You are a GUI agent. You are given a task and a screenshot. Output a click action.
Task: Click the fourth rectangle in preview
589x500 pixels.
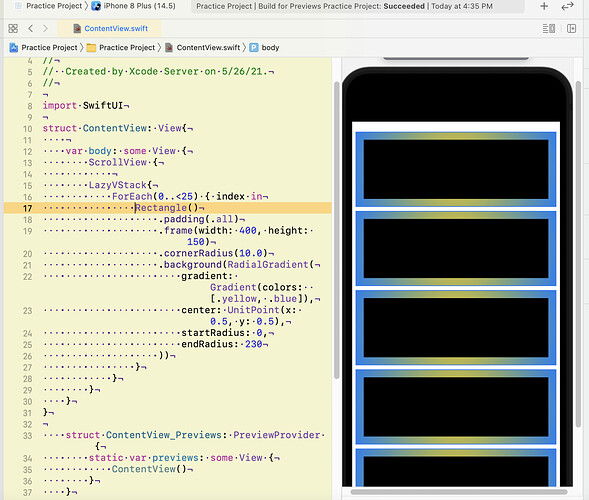point(456,407)
